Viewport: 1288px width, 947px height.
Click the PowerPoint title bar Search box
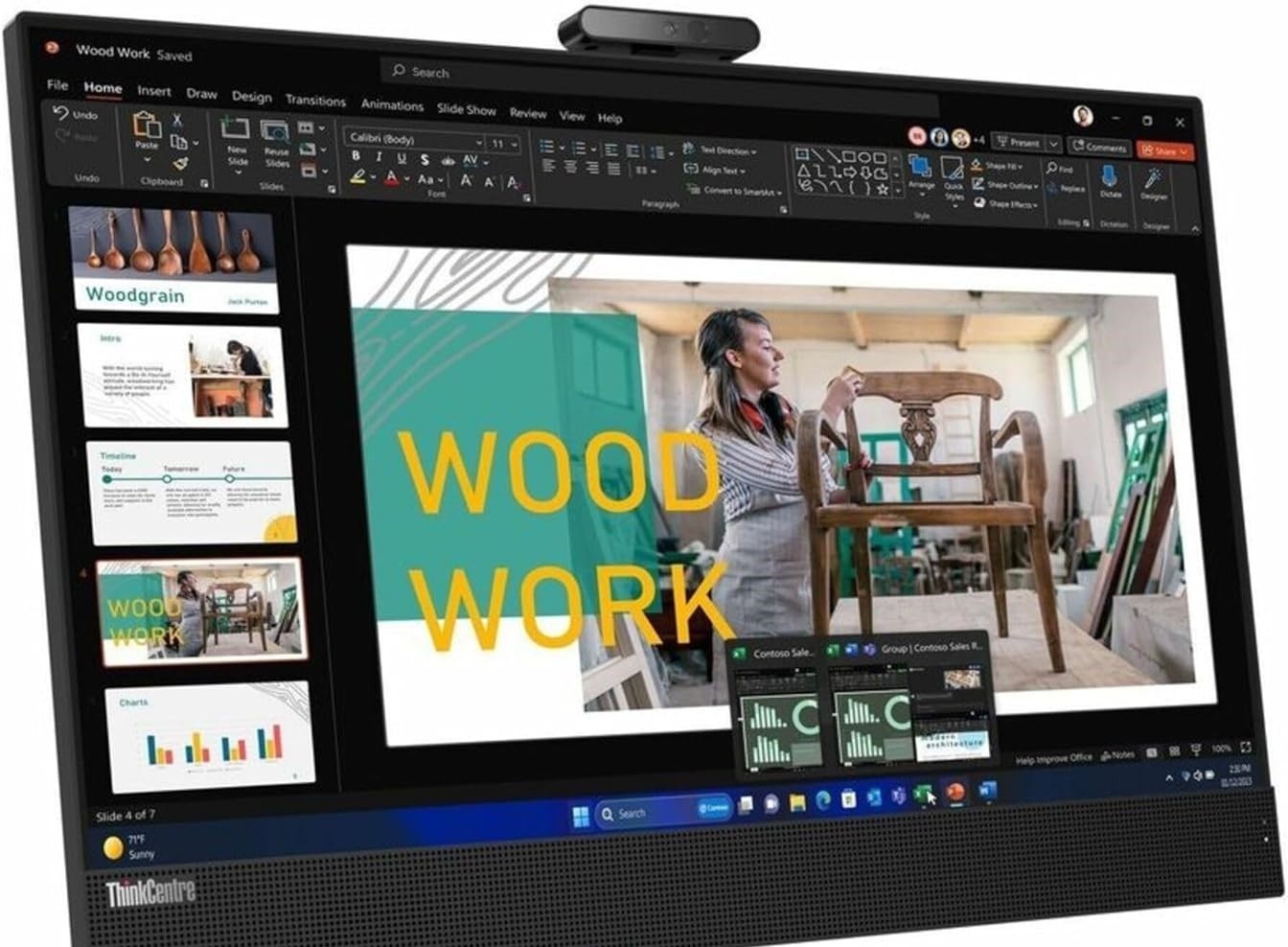pos(661,84)
